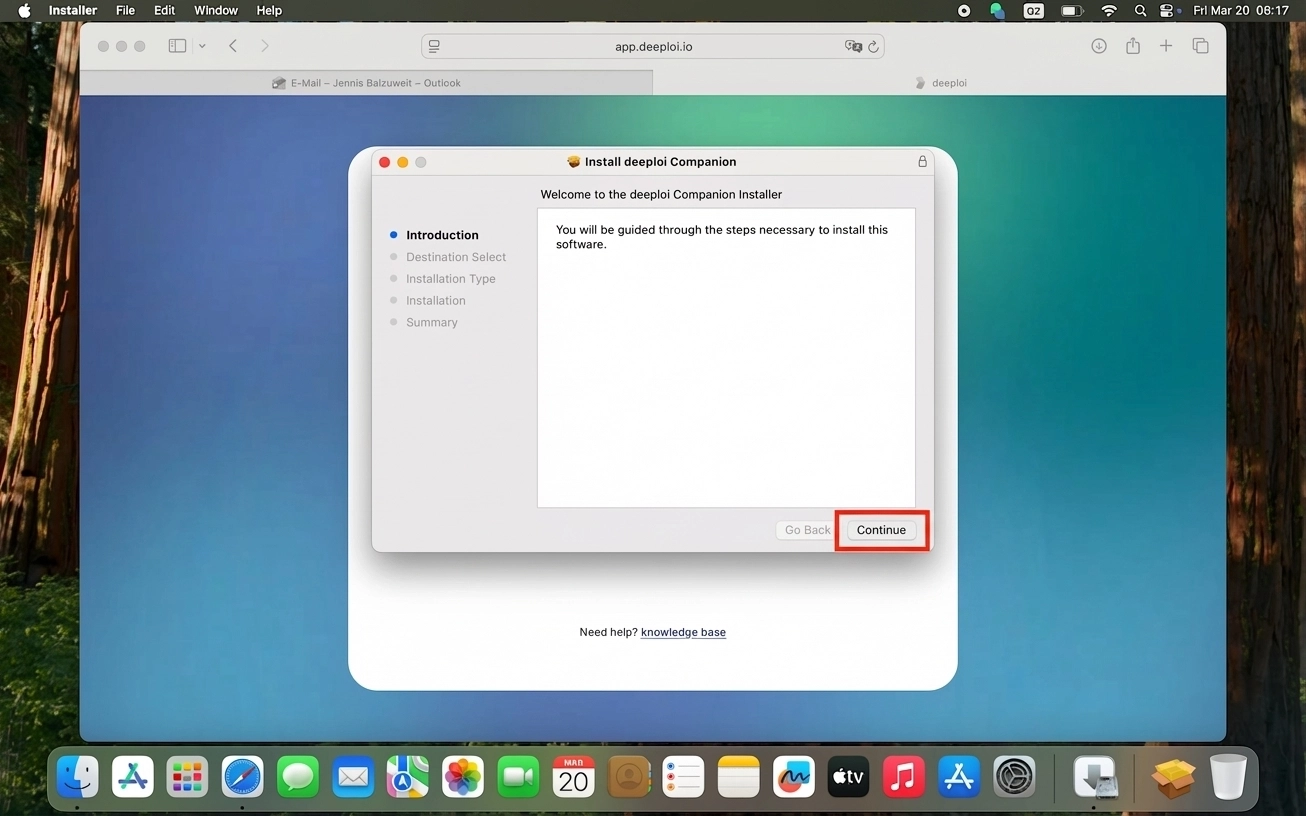The height and width of the screenshot is (816, 1306).
Task: Click the Safari address bar app.deeploi.io
Action: (653, 46)
